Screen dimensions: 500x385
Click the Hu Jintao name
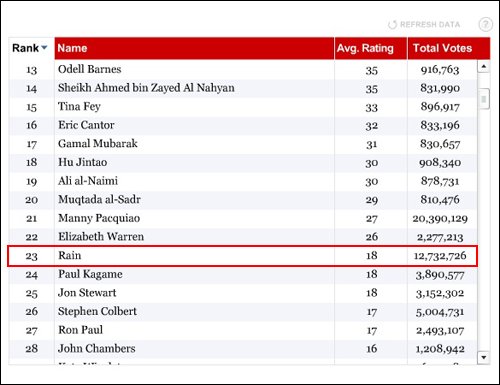tap(83, 162)
